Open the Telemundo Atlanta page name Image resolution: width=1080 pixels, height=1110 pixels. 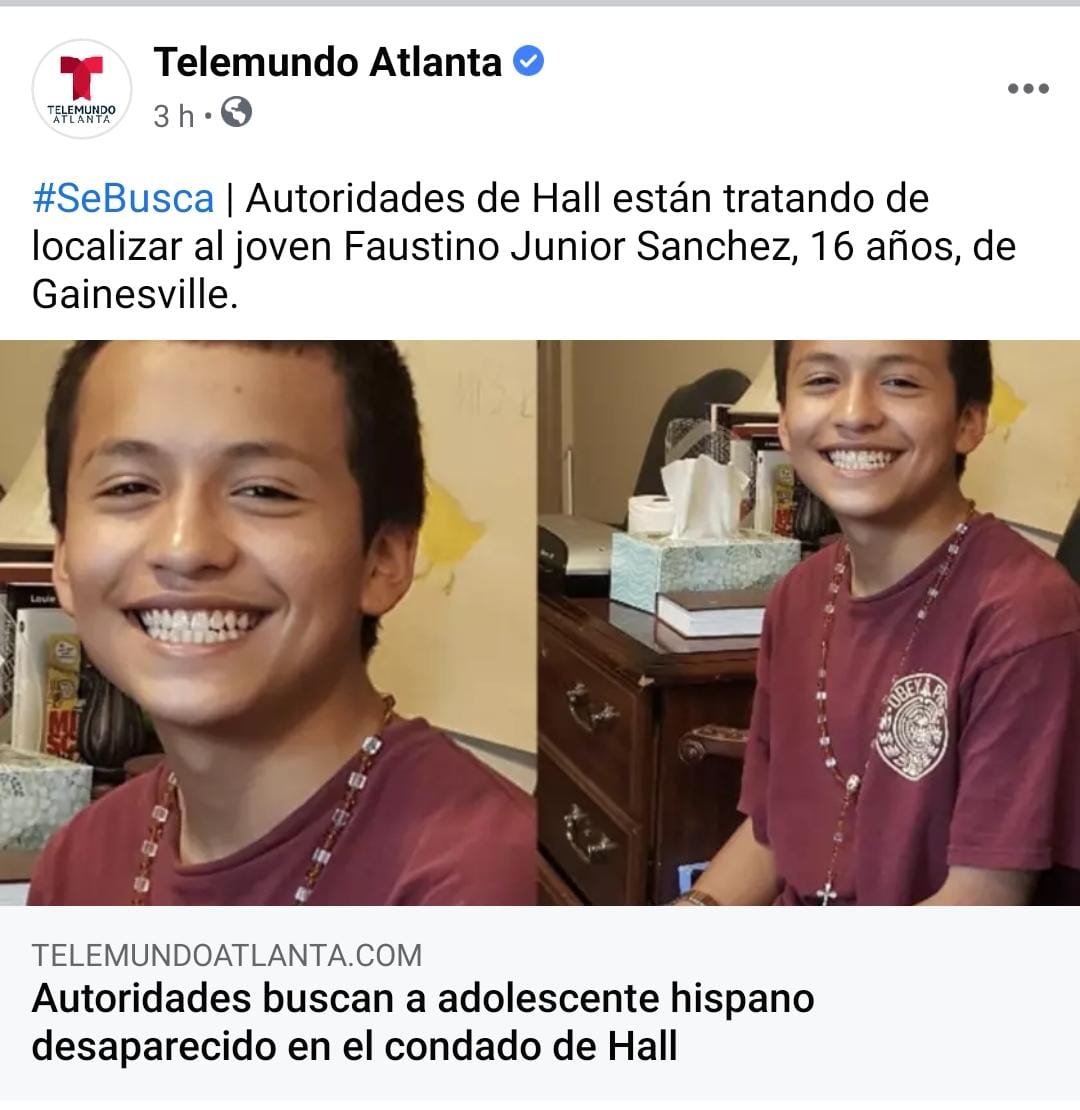coord(328,62)
